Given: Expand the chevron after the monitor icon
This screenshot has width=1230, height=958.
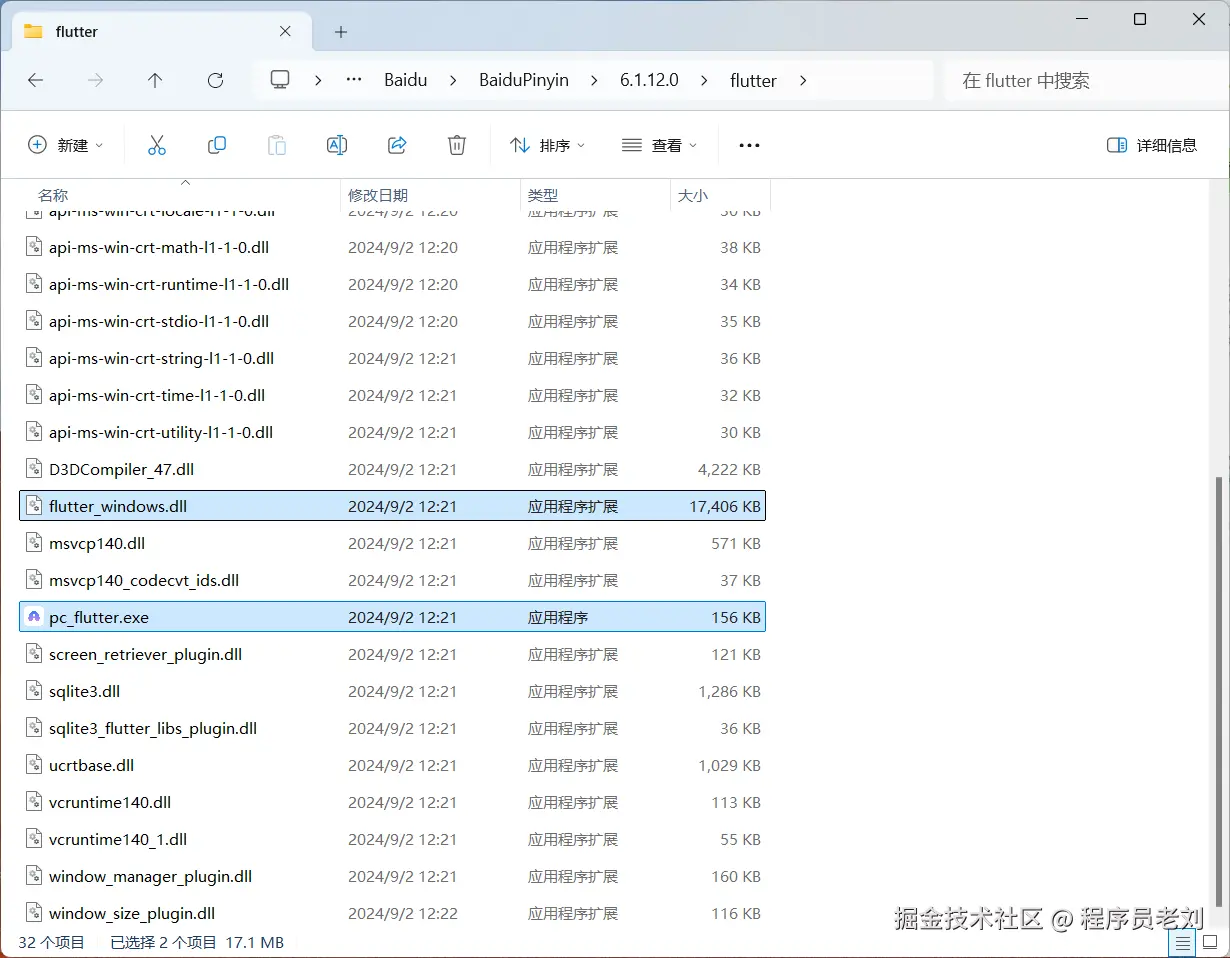Looking at the screenshot, I should click(318, 80).
